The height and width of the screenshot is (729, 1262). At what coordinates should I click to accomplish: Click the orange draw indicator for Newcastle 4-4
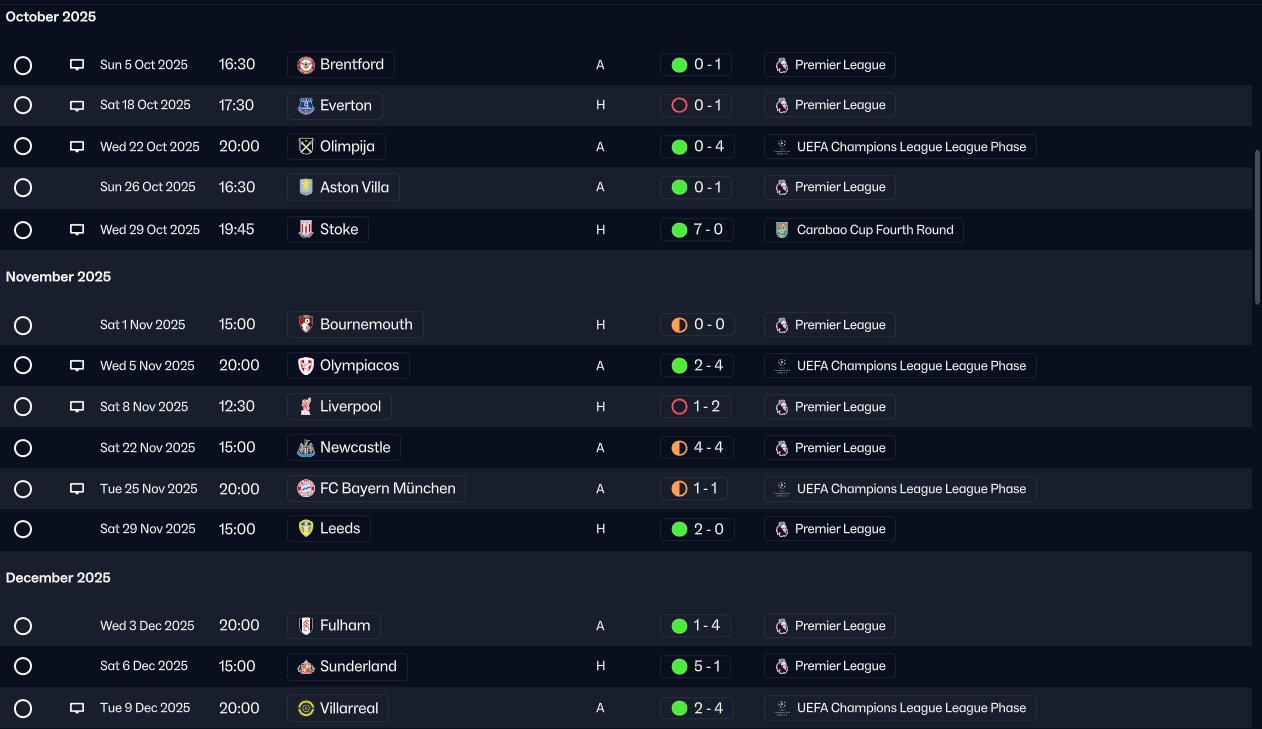679,448
